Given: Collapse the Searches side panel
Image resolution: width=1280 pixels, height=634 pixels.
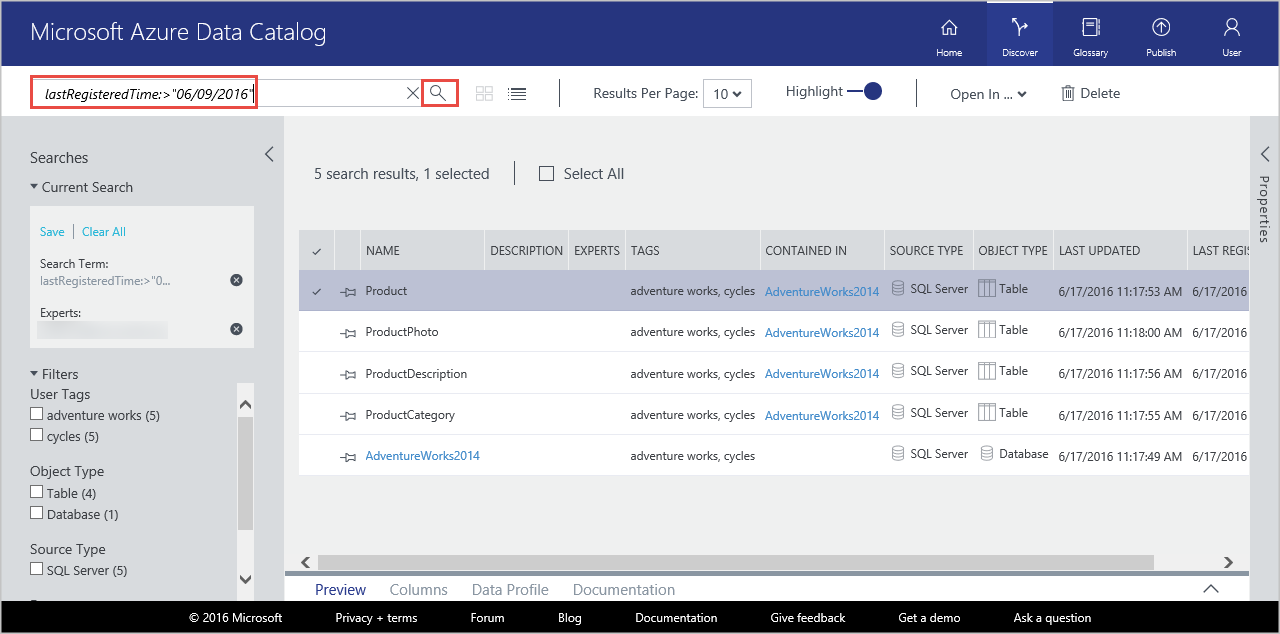Looking at the screenshot, I should click(268, 154).
